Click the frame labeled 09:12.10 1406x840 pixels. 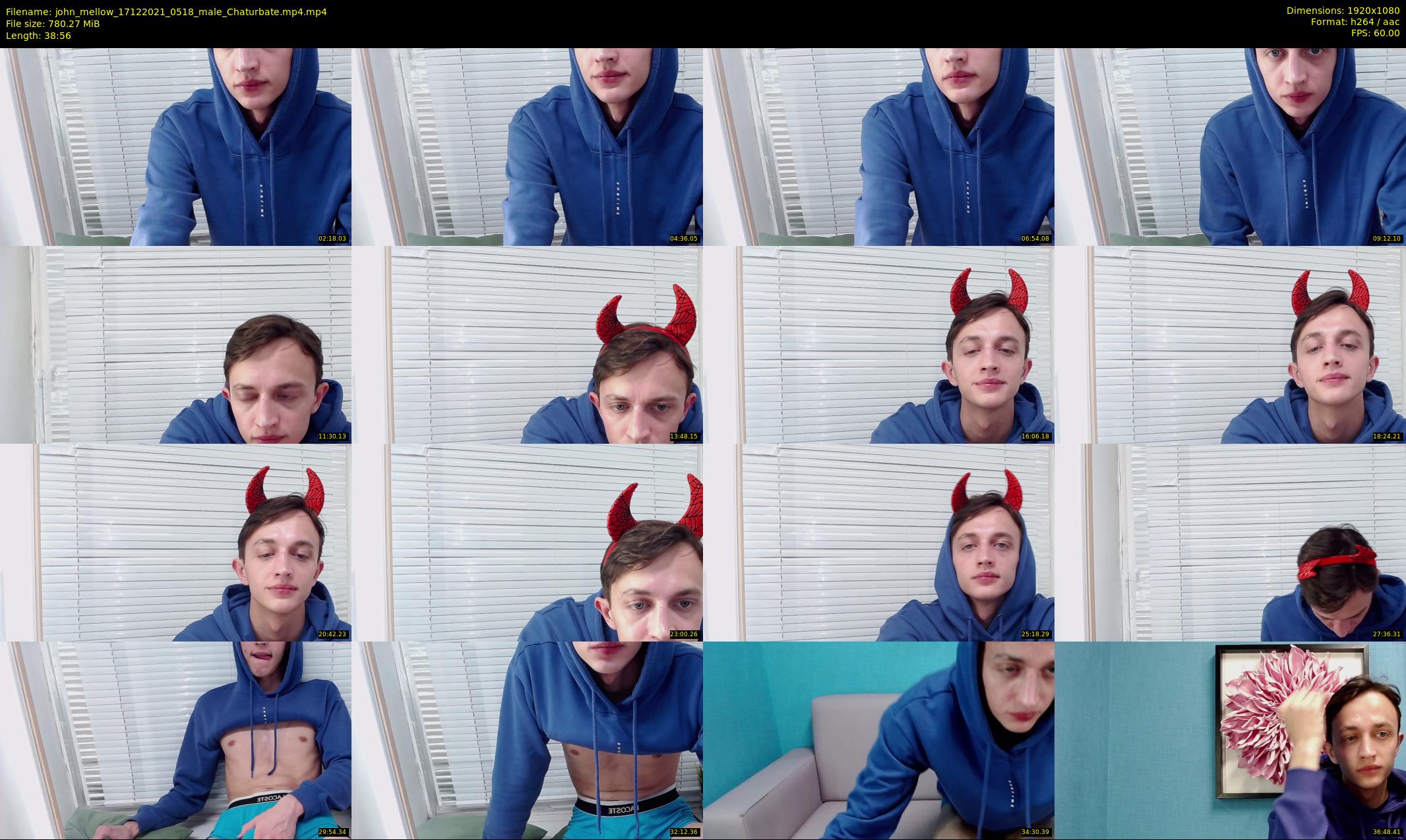[1230, 146]
